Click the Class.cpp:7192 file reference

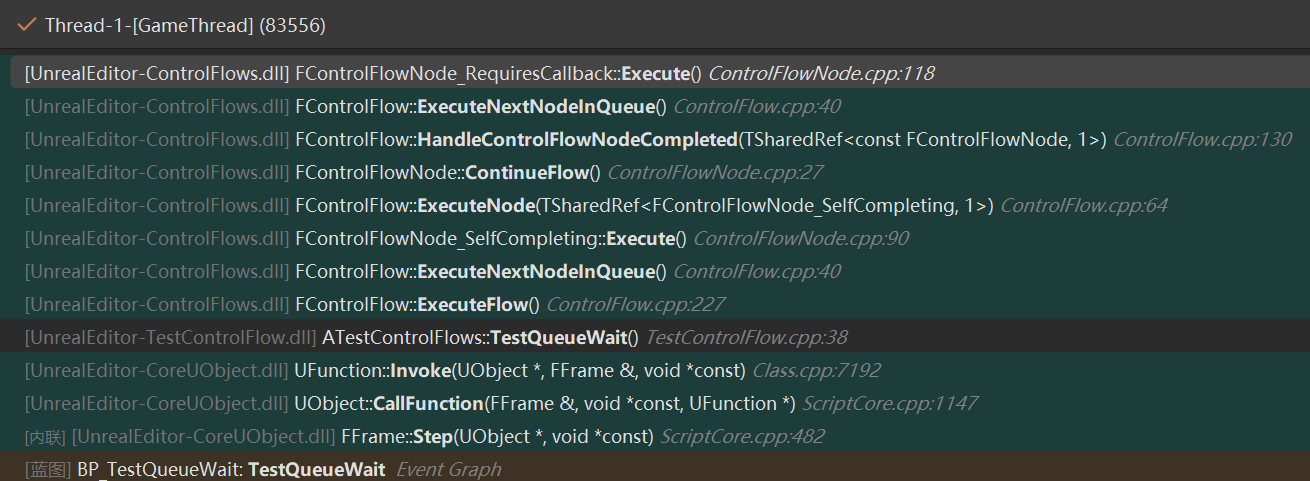click(816, 371)
